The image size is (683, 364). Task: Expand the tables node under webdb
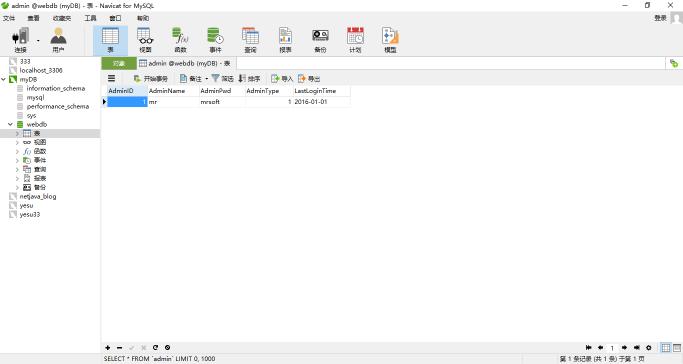click(17, 134)
